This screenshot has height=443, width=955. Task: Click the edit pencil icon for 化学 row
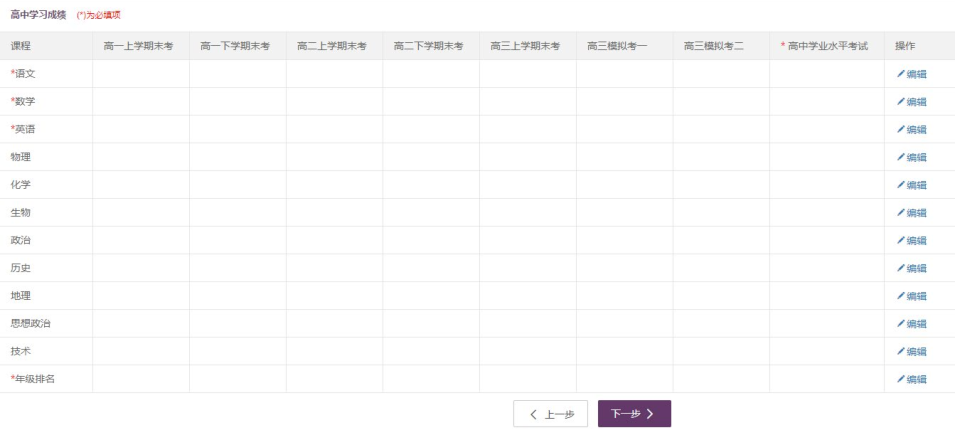[900, 185]
